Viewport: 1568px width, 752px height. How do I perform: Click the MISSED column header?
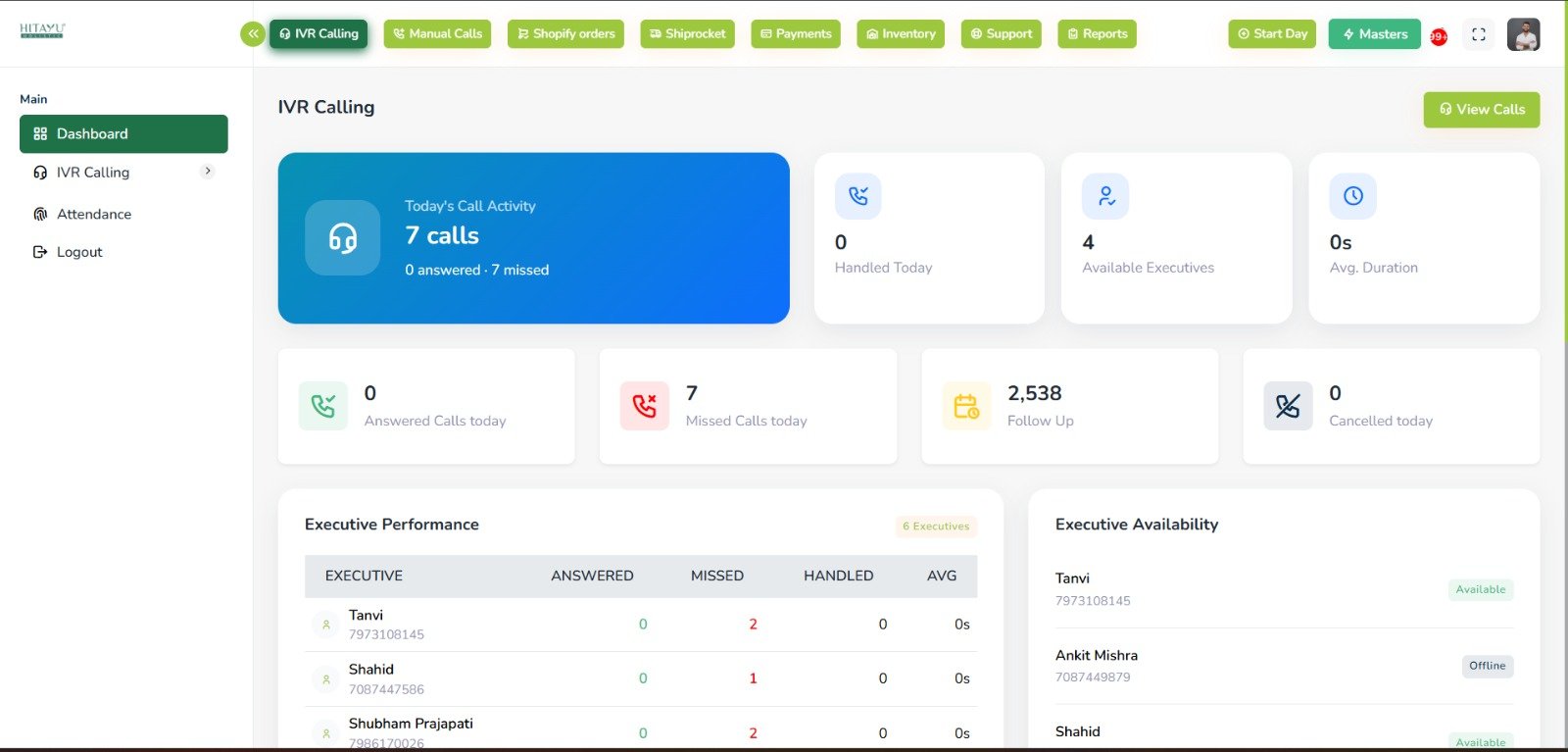717,576
